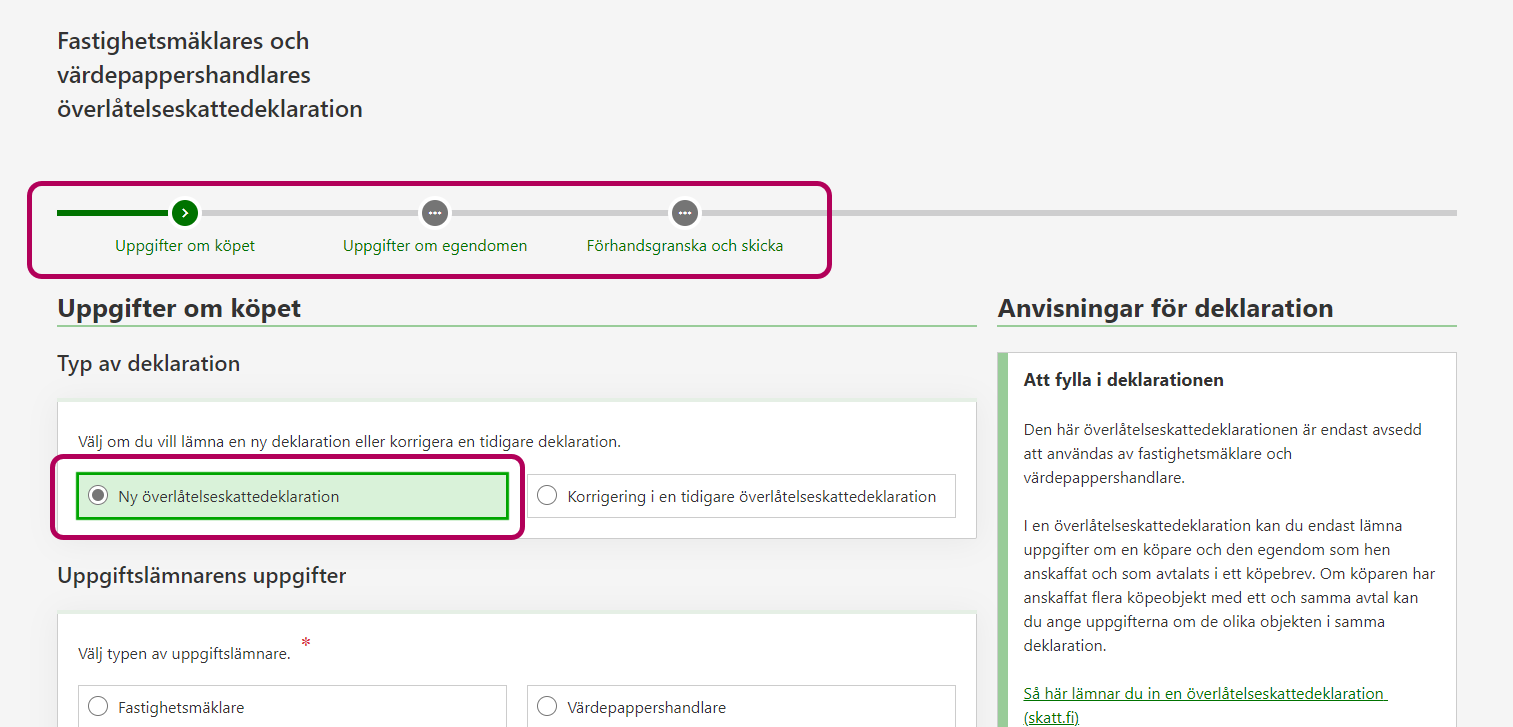Image resolution: width=1513 pixels, height=727 pixels.
Task: Choose Korrigering i en tidigare överlåtelseskattedeklaration
Action: point(547,496)
